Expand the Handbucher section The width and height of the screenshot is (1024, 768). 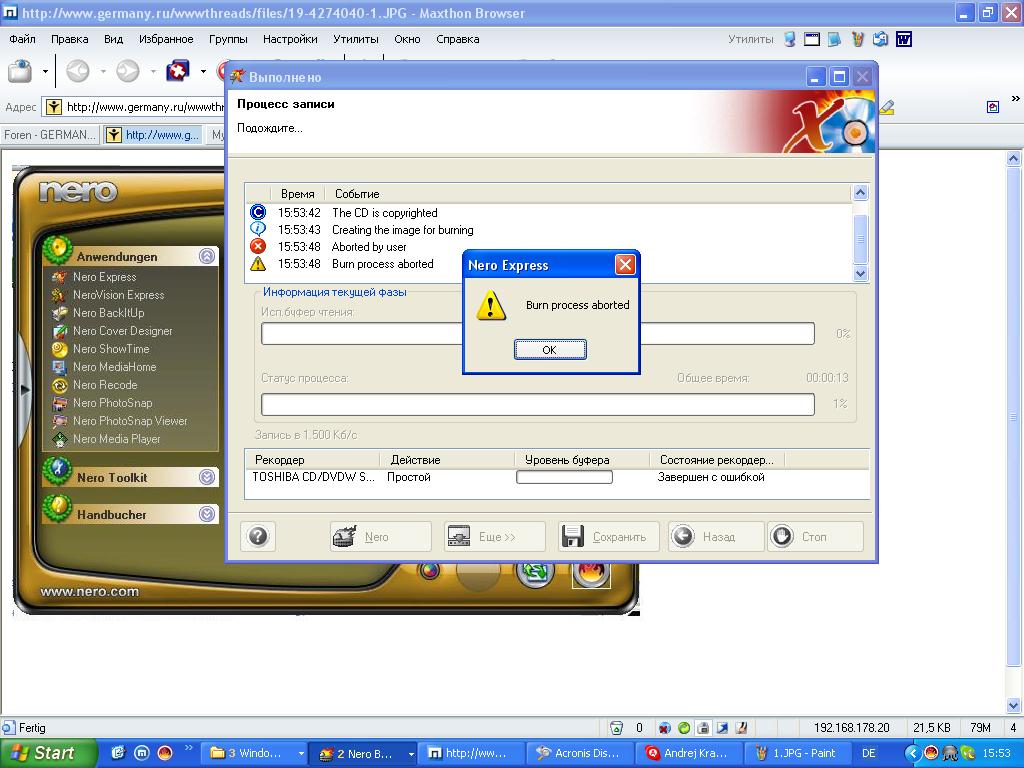[207, 514]
